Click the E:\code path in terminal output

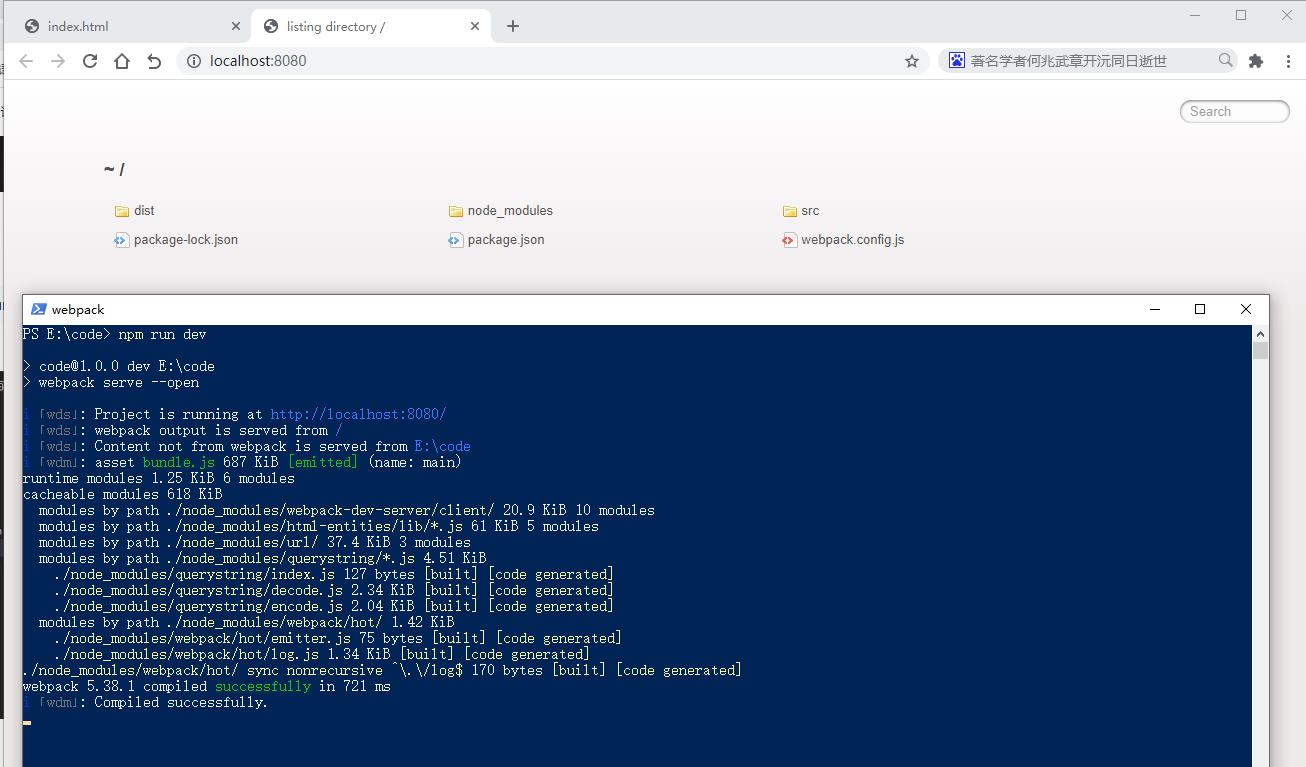[x=442, y=446]
